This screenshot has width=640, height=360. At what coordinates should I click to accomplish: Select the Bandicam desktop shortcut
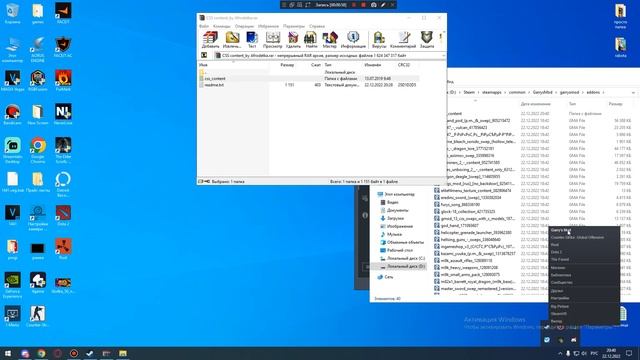(x=12, y=115)
